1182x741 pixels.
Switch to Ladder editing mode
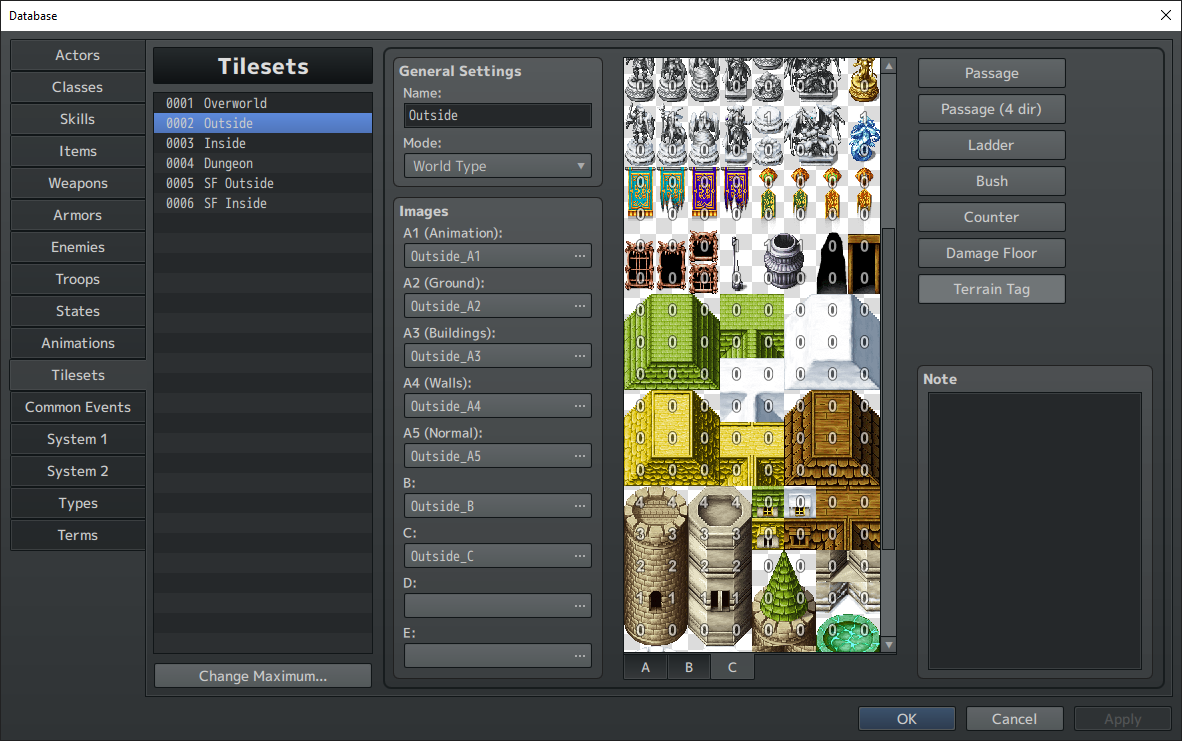[x=991, y=145]
